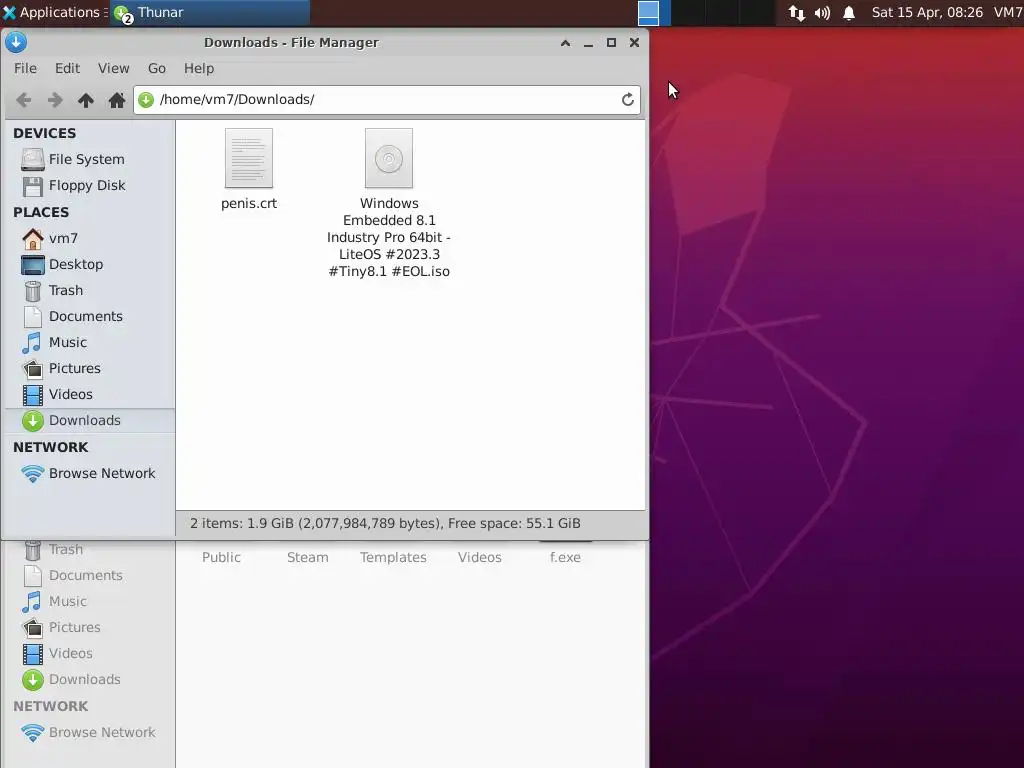Click the Thunar taskbar button
1024x768 pixels.
point(210,12)
